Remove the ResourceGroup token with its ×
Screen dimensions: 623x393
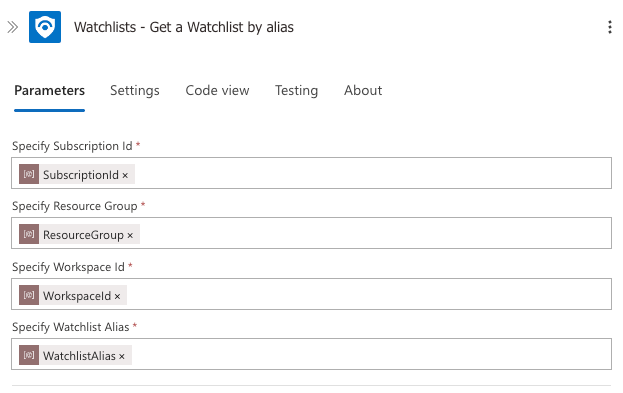click(x=130, y=235)
